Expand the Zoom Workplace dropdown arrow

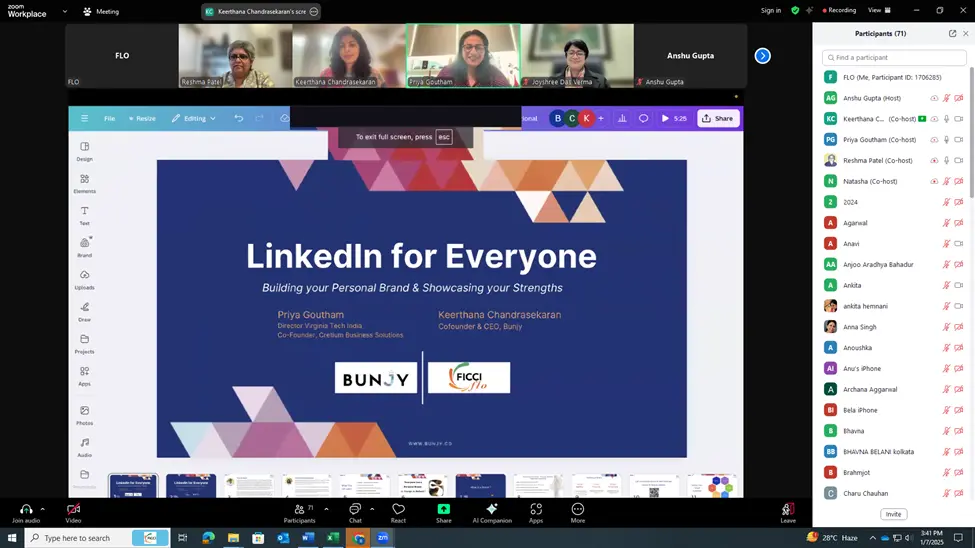pyautogui.click(x=65, y=11)
